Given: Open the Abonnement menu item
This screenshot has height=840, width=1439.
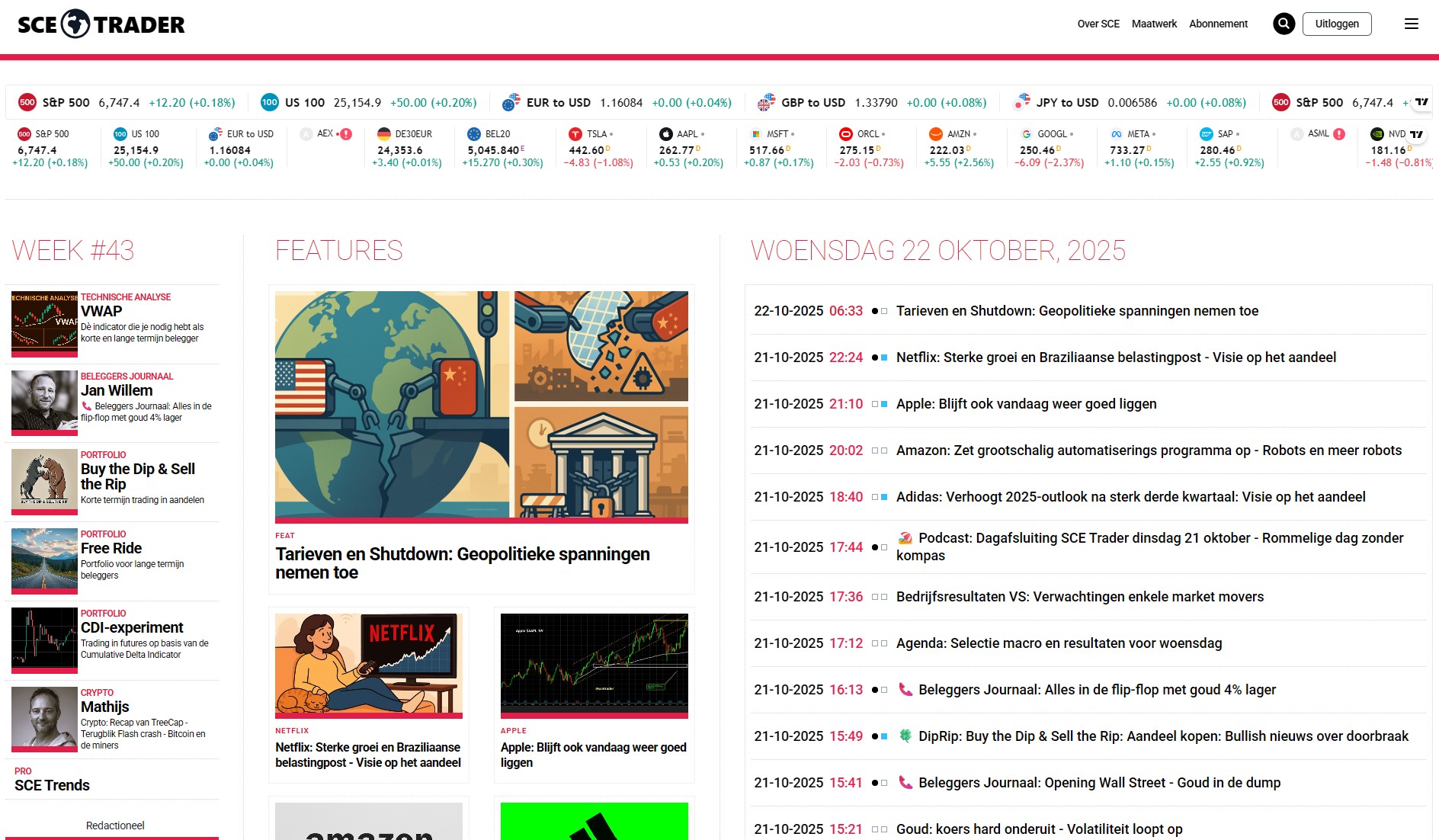Looking at the screenshot, I should pos(1218,24).
